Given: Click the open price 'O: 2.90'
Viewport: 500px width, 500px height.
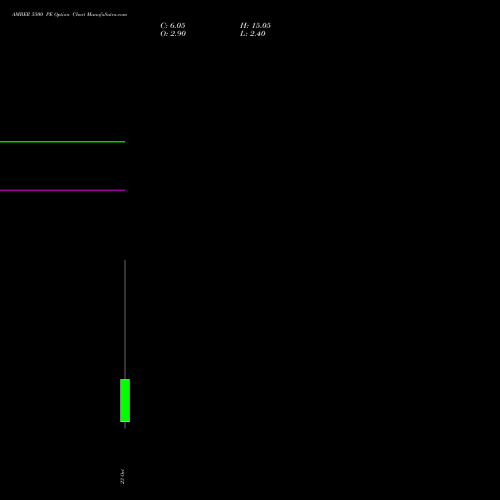Looking at the screenshot, I should pyautogui.click(x=173, y=34).
